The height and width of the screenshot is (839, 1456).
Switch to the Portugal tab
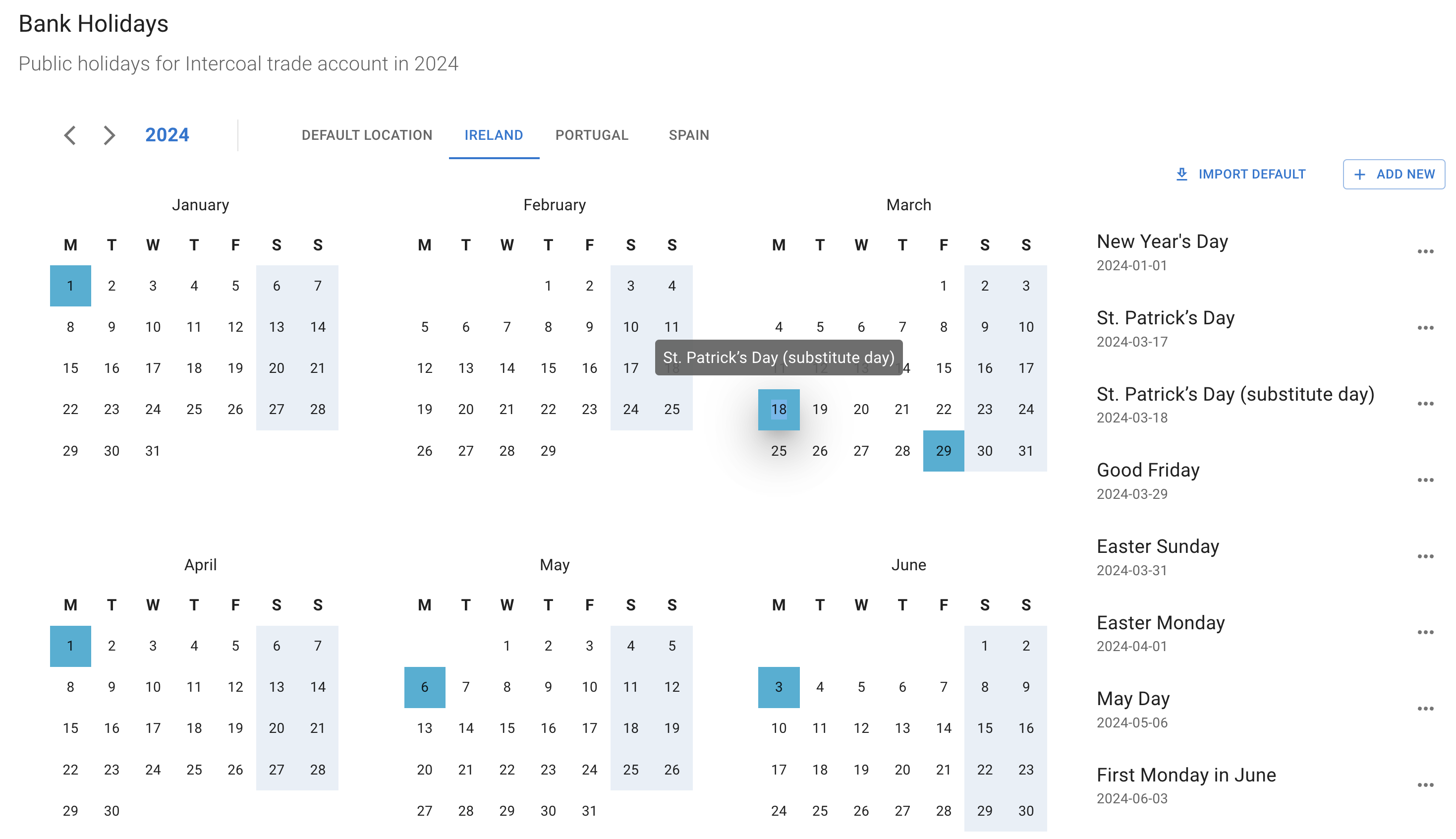[x=592, y=135]
